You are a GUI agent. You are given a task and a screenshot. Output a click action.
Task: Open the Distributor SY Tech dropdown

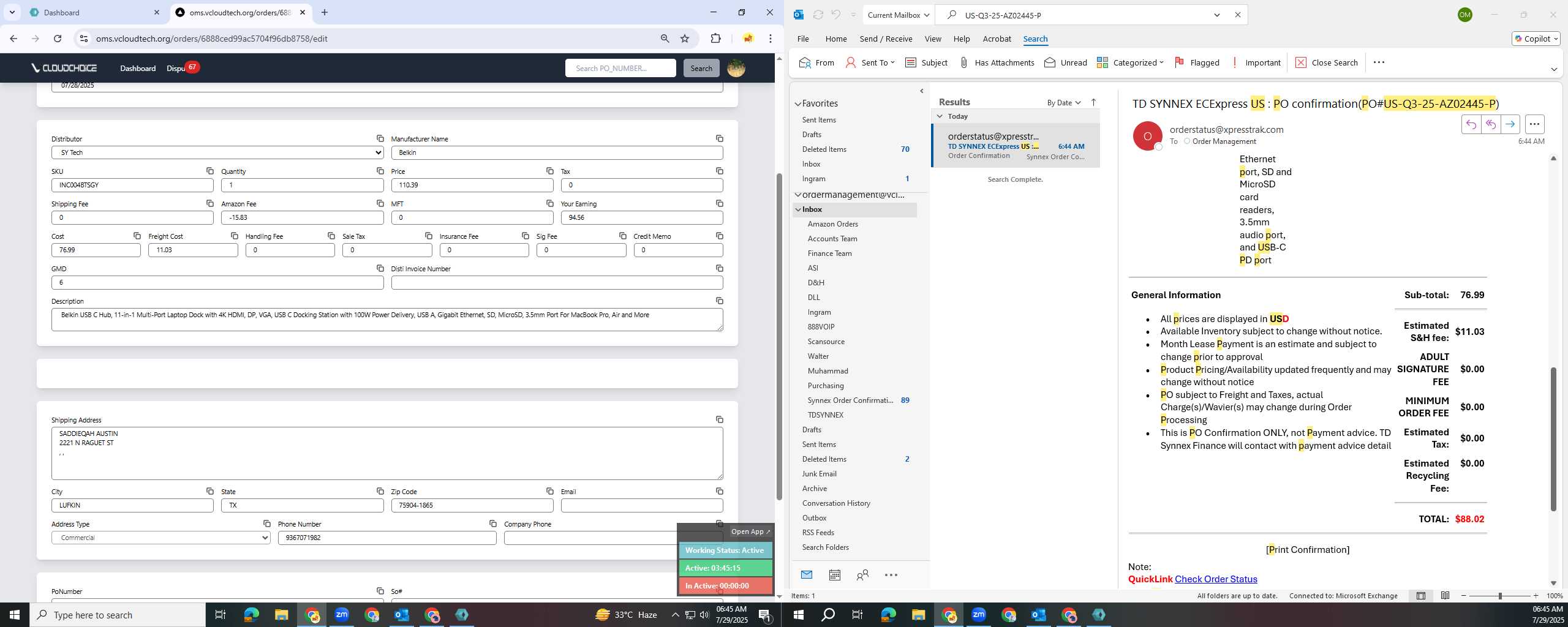(217, 152)
